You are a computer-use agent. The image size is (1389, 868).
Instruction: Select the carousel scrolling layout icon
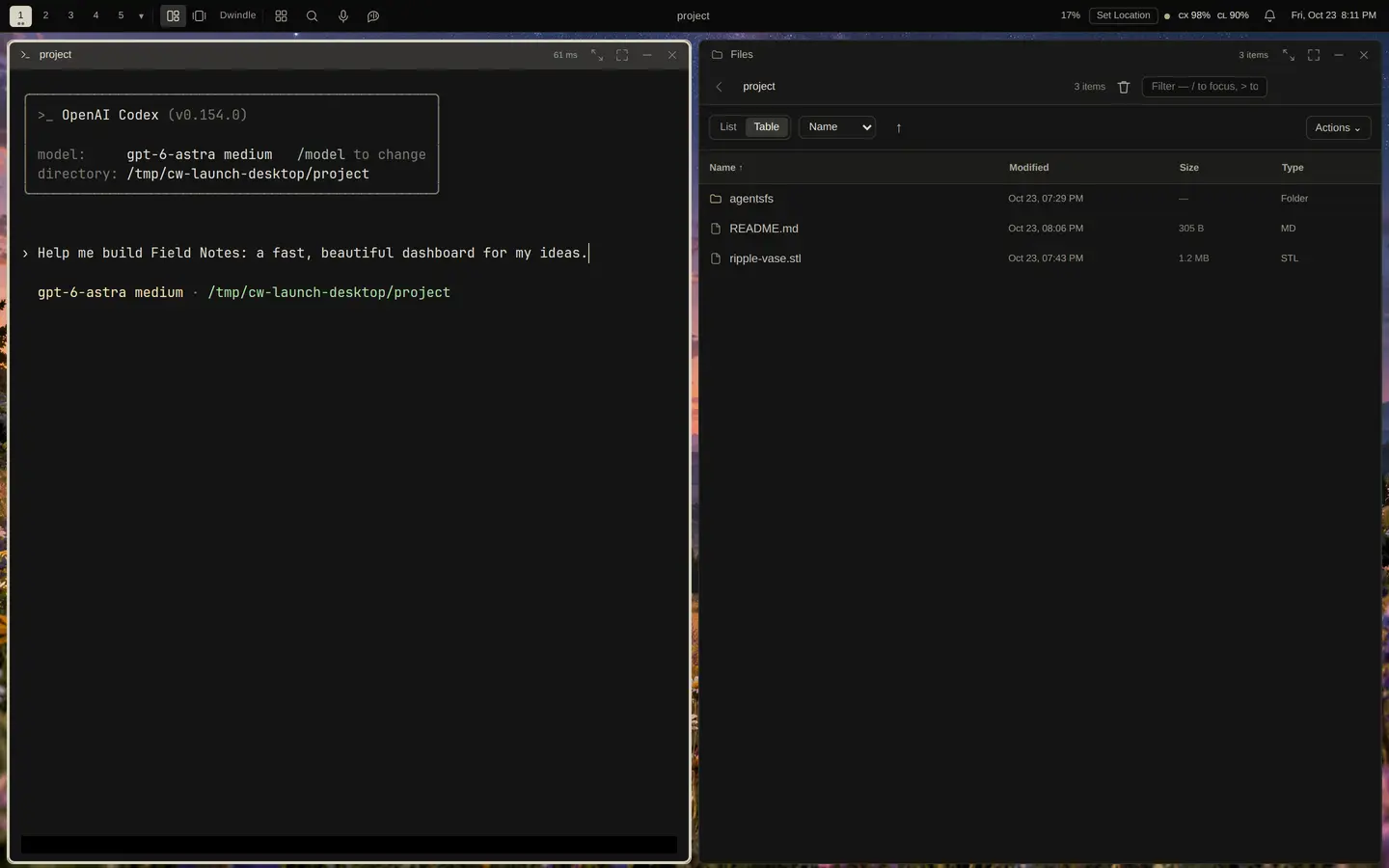coord(199,15)
